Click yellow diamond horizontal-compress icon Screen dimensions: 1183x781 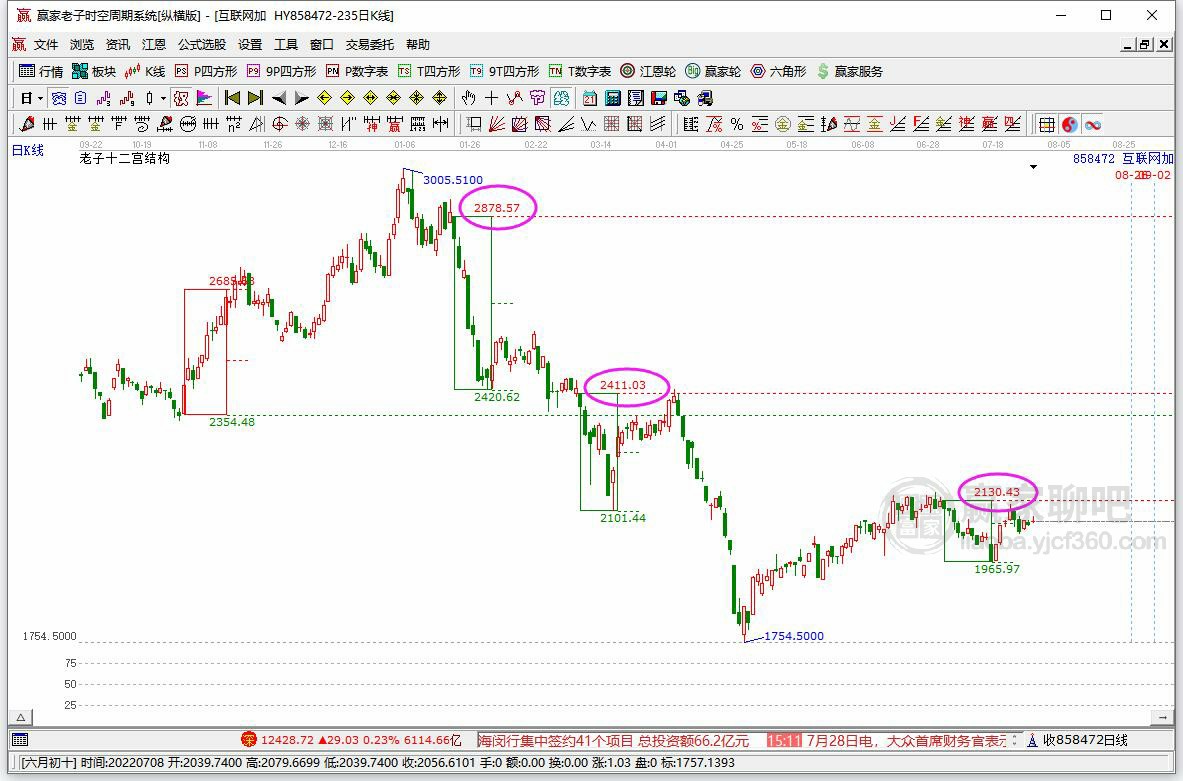393,98
